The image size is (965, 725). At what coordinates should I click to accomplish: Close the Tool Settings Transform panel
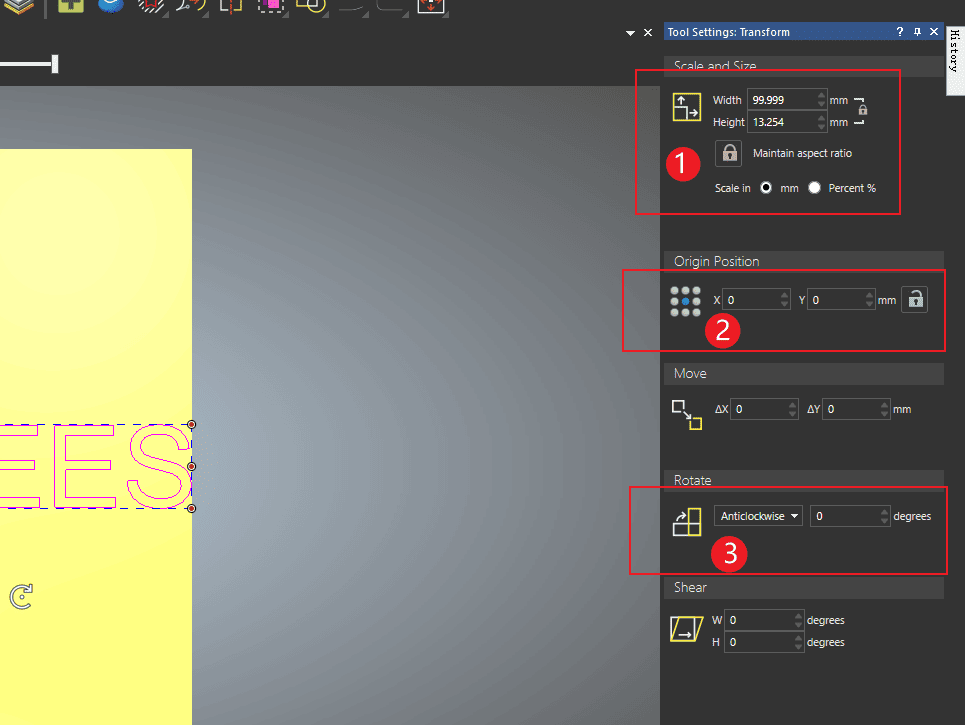pos(934,32)
